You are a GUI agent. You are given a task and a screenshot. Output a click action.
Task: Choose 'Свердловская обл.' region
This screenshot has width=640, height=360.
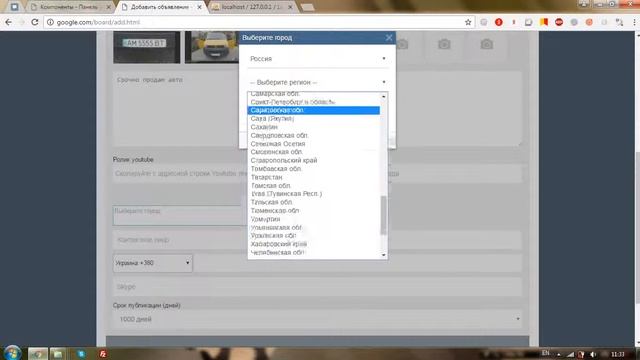[x=313, y=135]
